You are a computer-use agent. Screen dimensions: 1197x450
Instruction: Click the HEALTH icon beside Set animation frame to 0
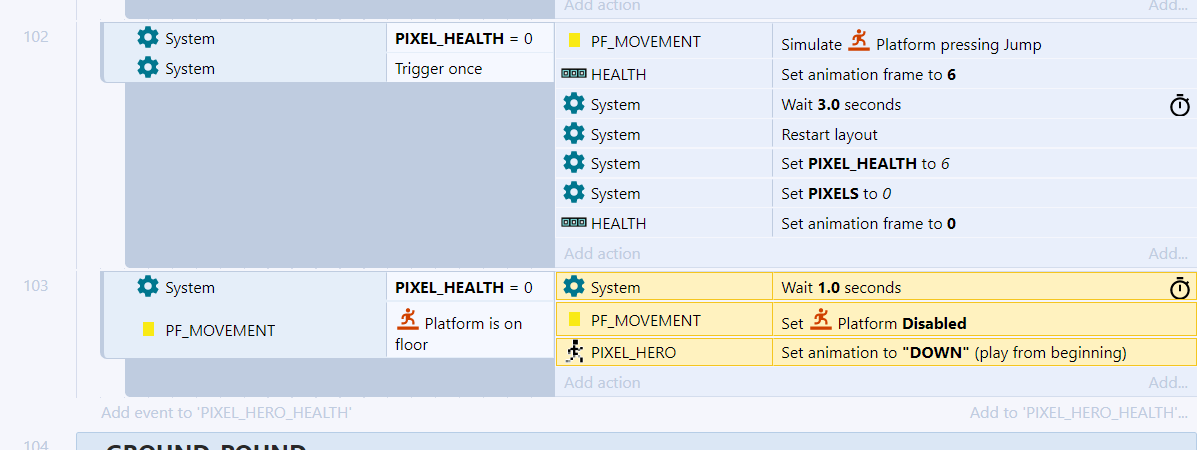click(x=573, y=223)
